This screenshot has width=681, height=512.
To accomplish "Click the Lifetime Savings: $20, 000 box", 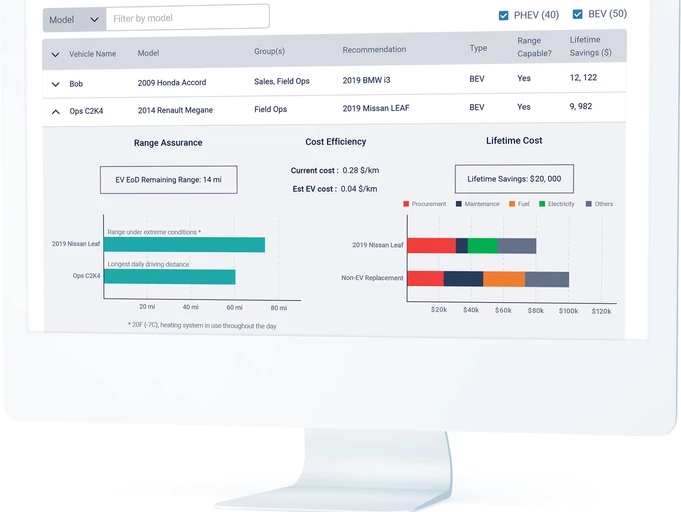I will pyautogui.click(x=514, y=178).
